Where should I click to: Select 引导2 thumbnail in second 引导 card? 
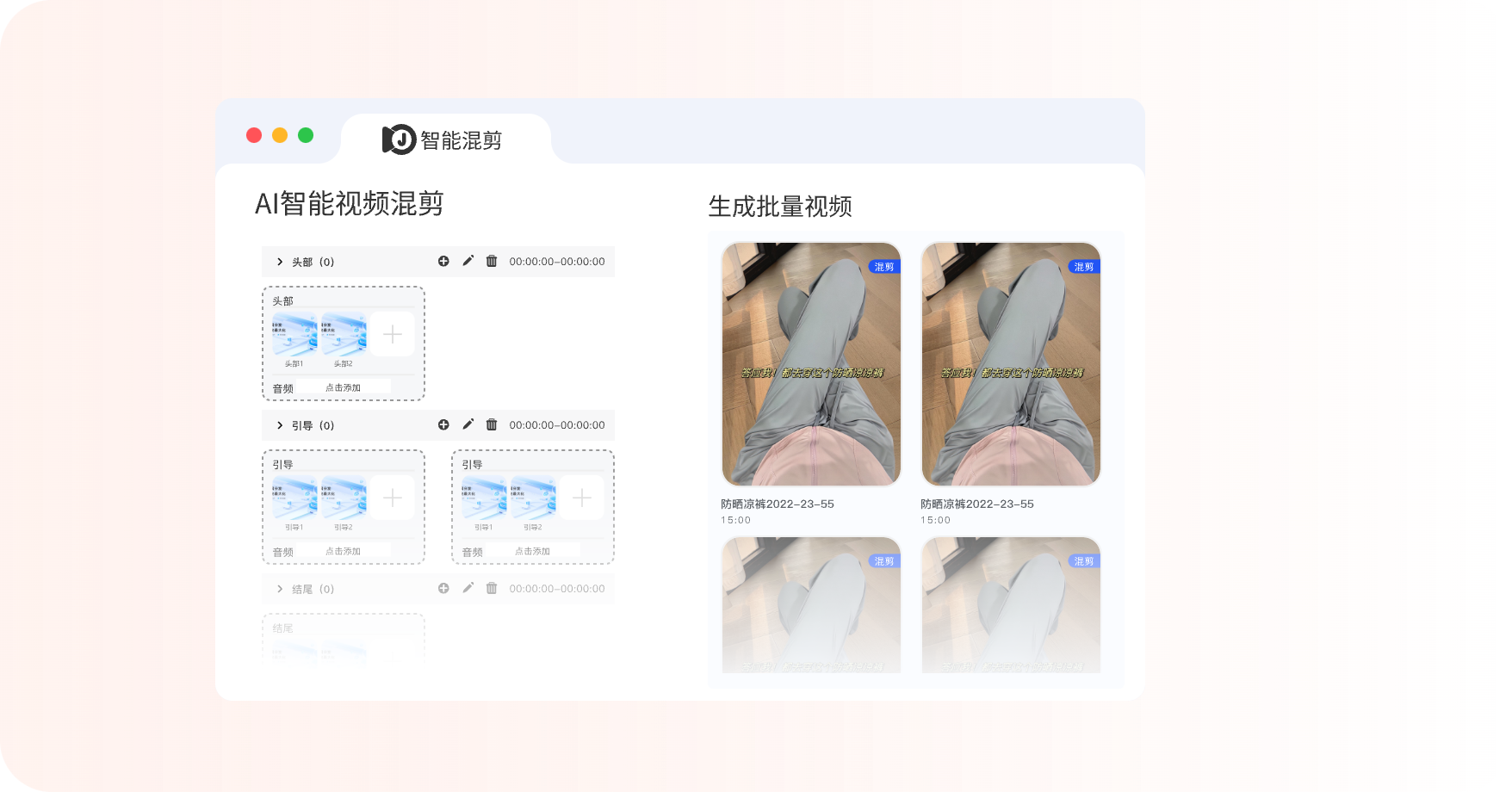[533, 498]
